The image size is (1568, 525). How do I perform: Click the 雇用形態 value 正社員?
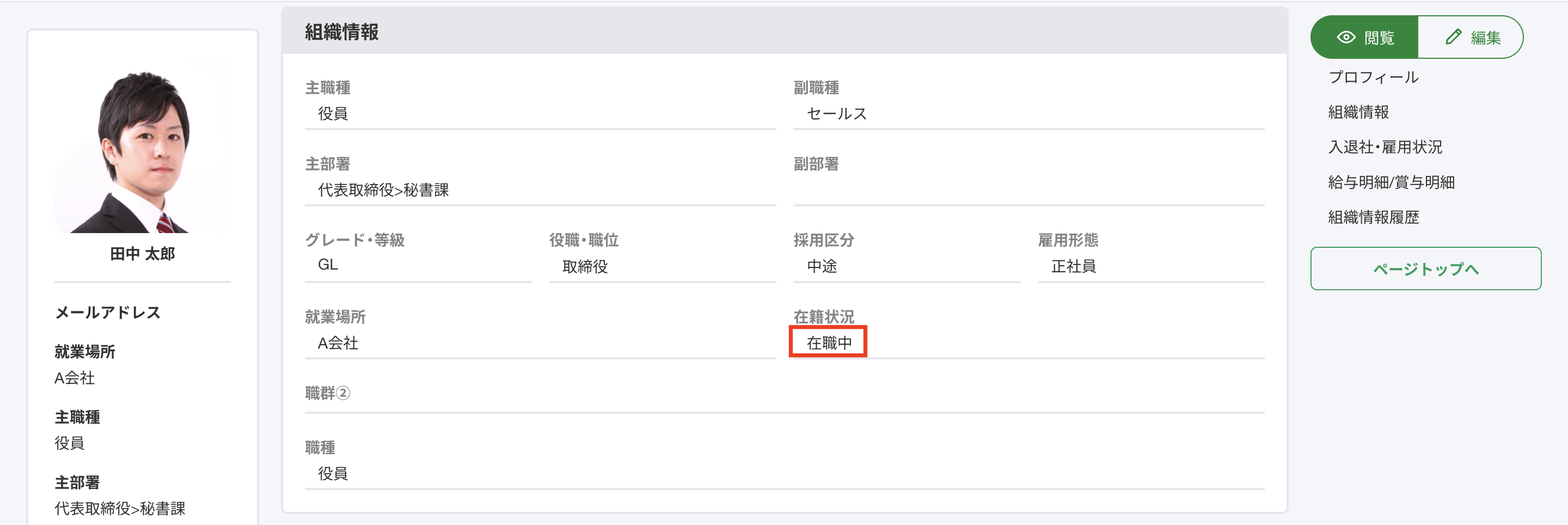click(1073, 266)
